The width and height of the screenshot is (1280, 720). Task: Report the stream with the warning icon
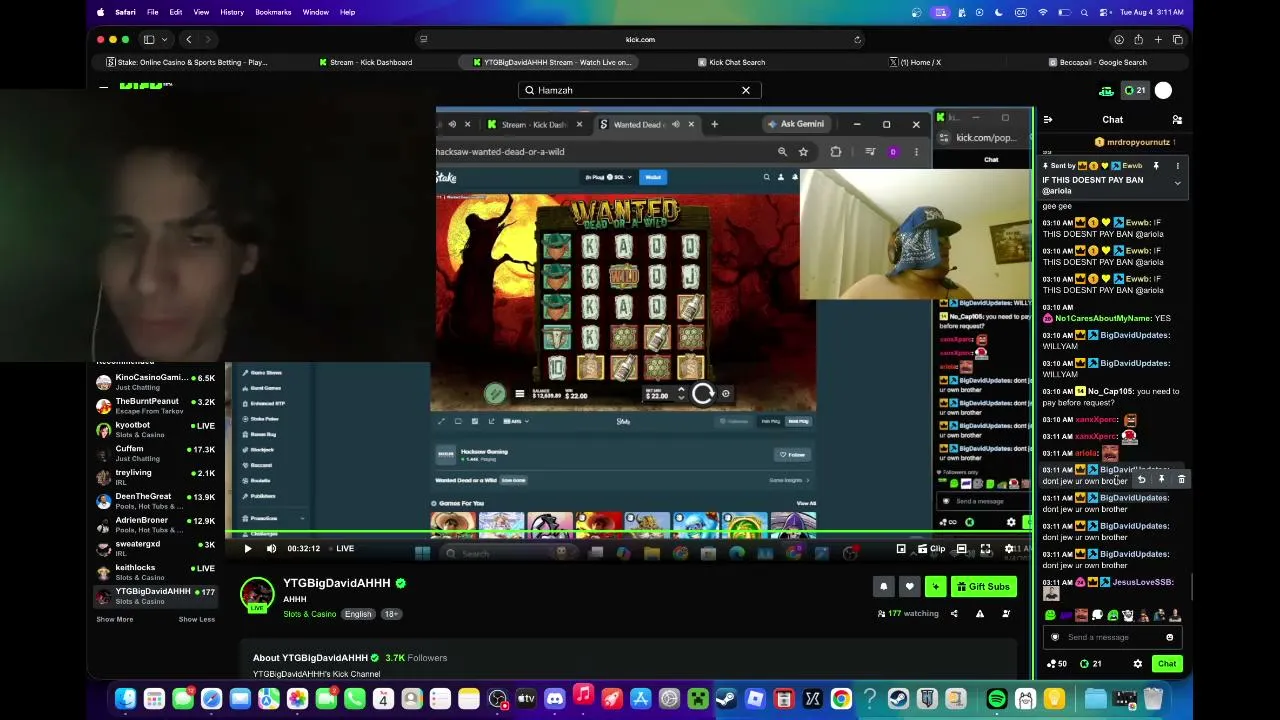tap(980, 613)
